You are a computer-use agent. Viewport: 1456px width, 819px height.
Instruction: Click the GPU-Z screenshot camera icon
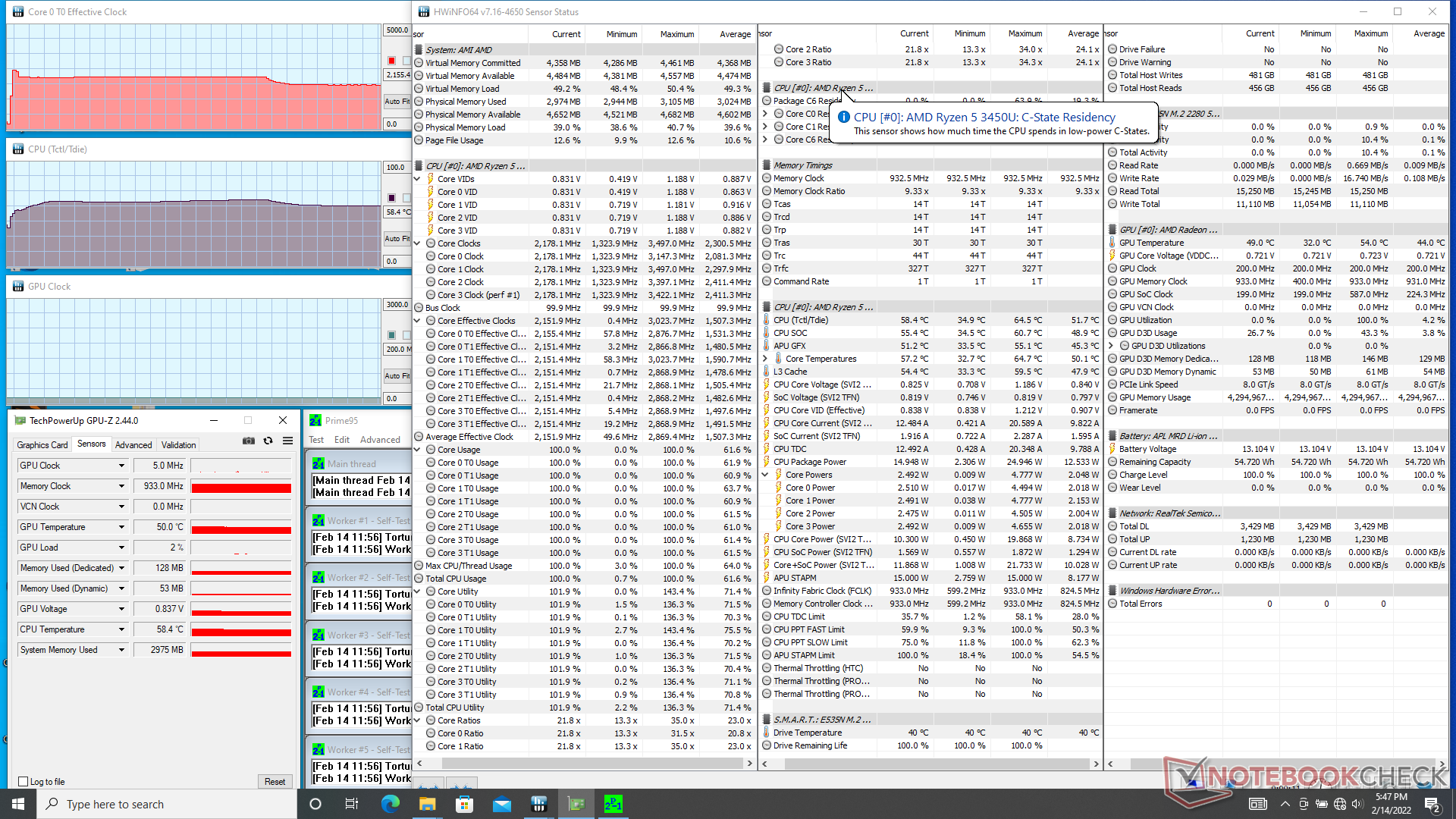249,441
